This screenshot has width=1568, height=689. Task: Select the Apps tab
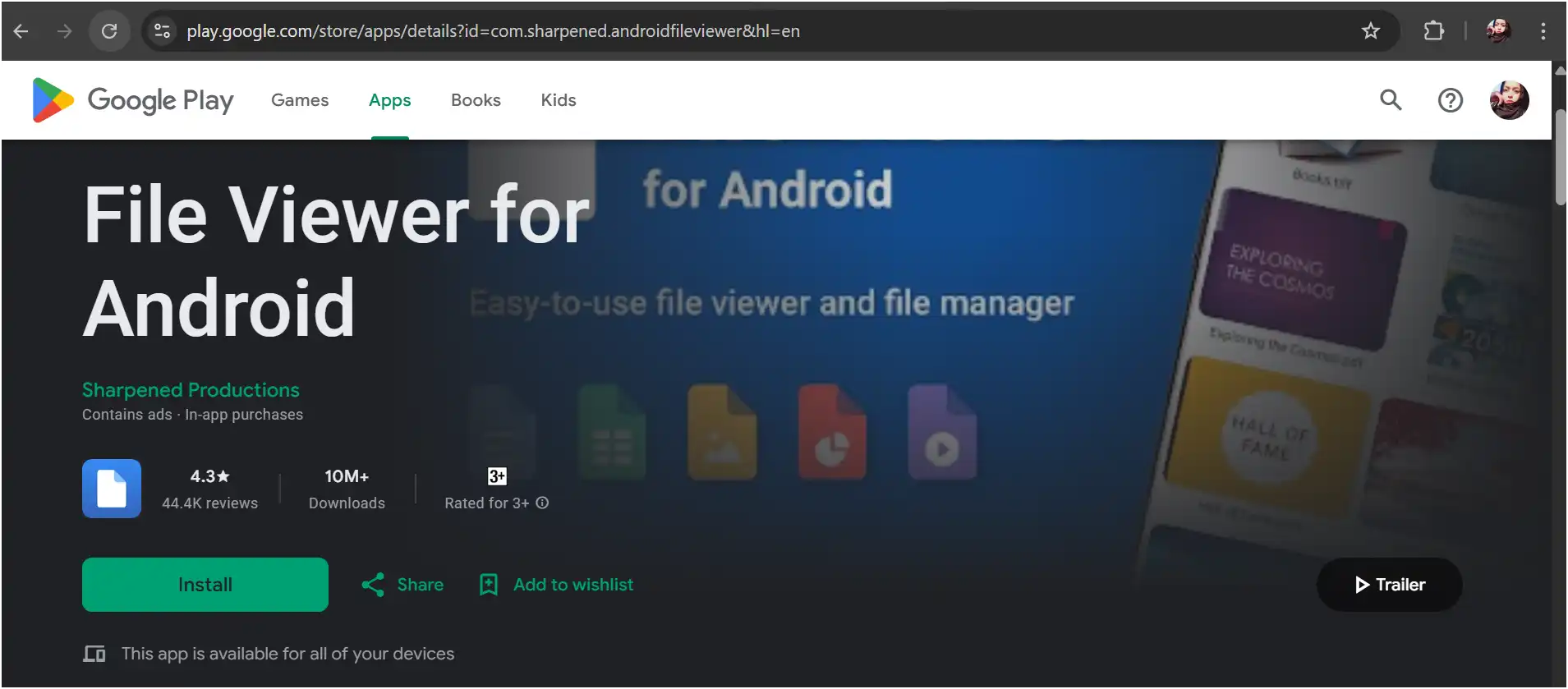coord(389,100)
